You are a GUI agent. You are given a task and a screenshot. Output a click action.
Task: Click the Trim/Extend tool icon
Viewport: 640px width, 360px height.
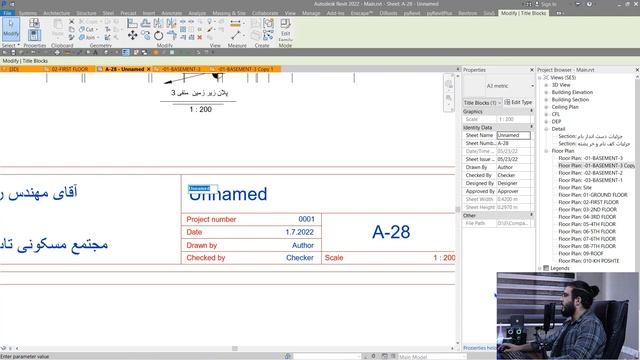pyautogui.click(x=171, y=36)
